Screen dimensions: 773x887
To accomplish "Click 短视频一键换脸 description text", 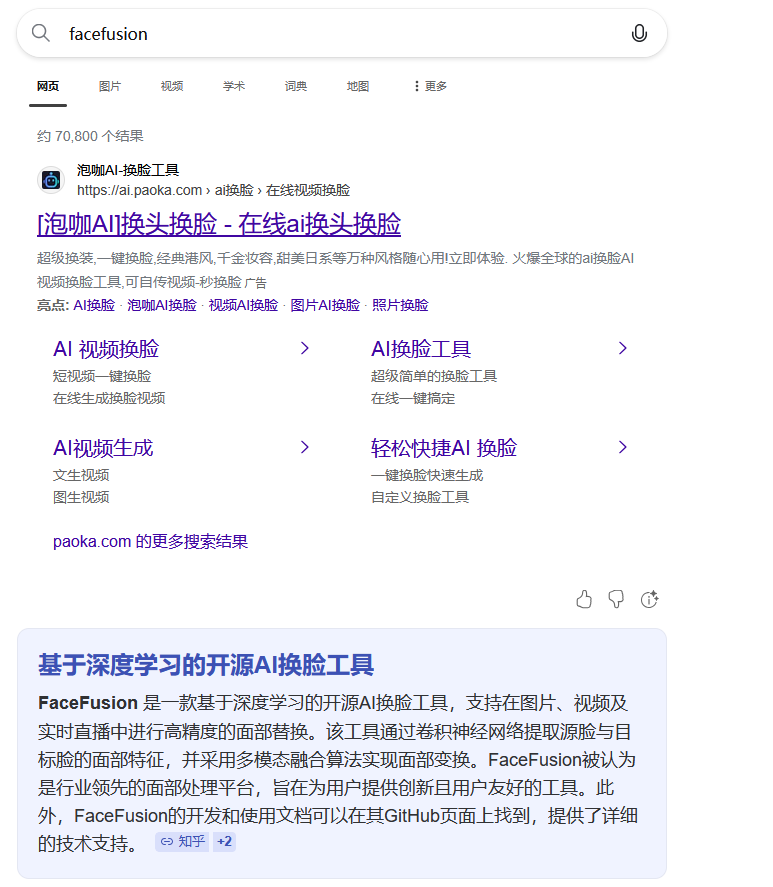I will click(x=102, y=376).
